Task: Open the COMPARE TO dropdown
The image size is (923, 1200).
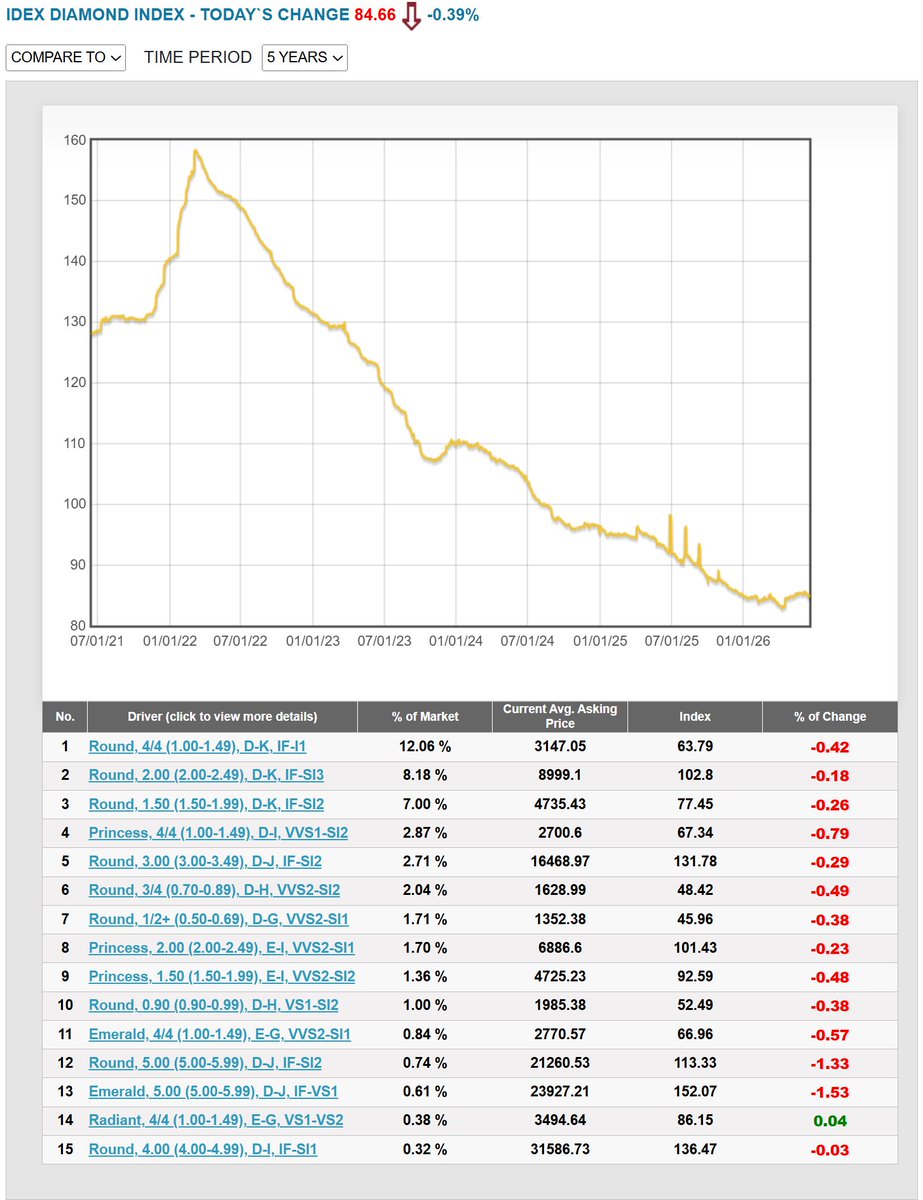Action: tap(66, 57)
